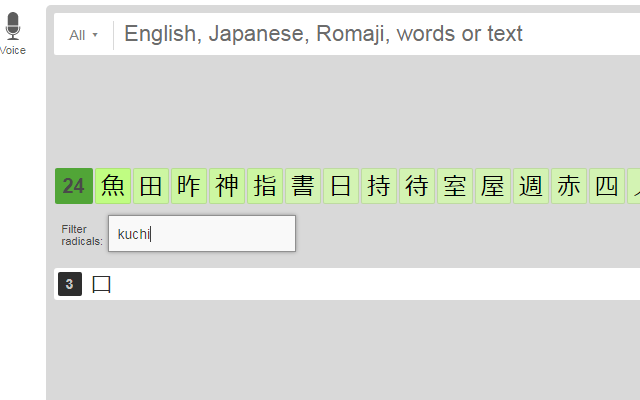
Task: Pick the 田 kanji from results
Action: (x=151, y=186)
